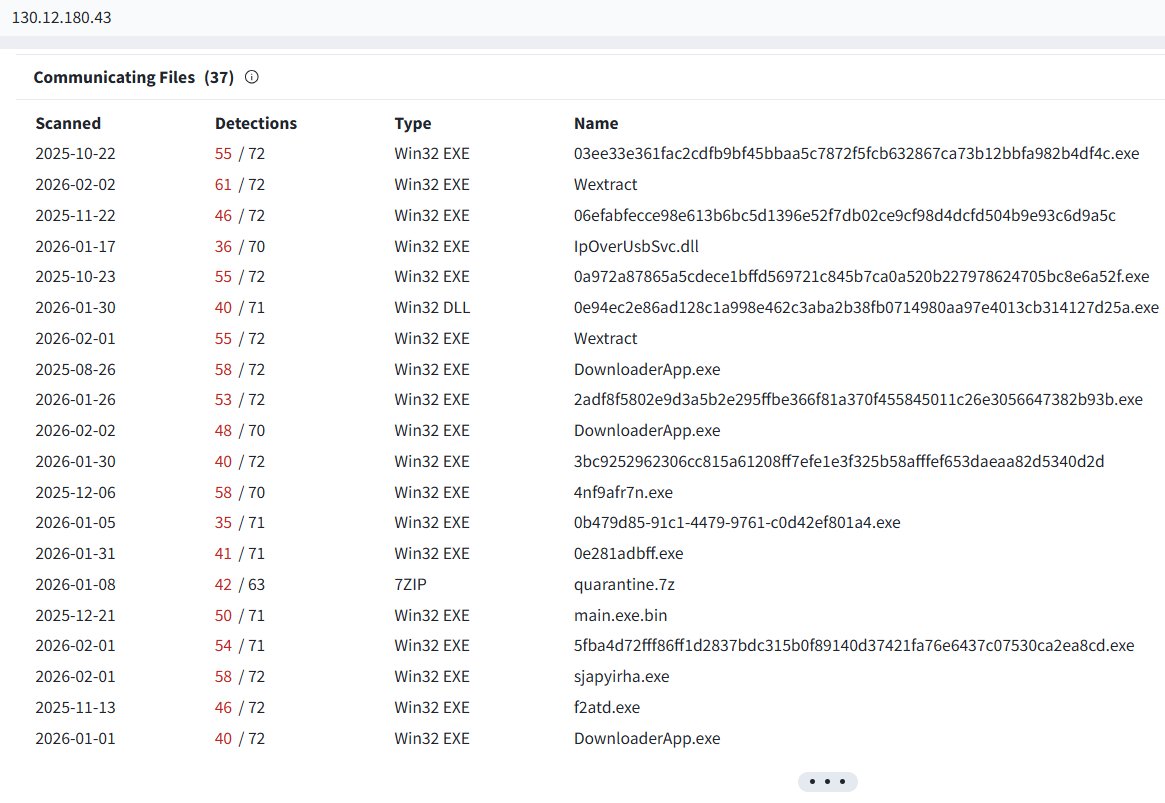Click Win32 EXE type in IpOverUsbSvc.dll row
This screenshot has height=803, width=1165.
coord(432,247)
